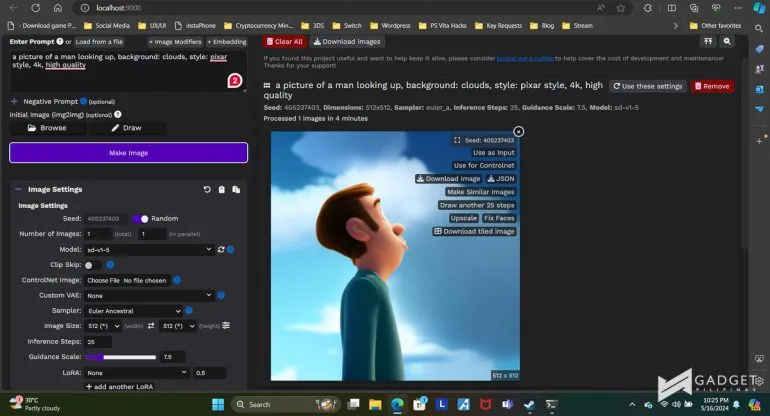
Task: Open help bubble next to ControlNet Image
Action: pyautogui.click(x=177, y=280)
